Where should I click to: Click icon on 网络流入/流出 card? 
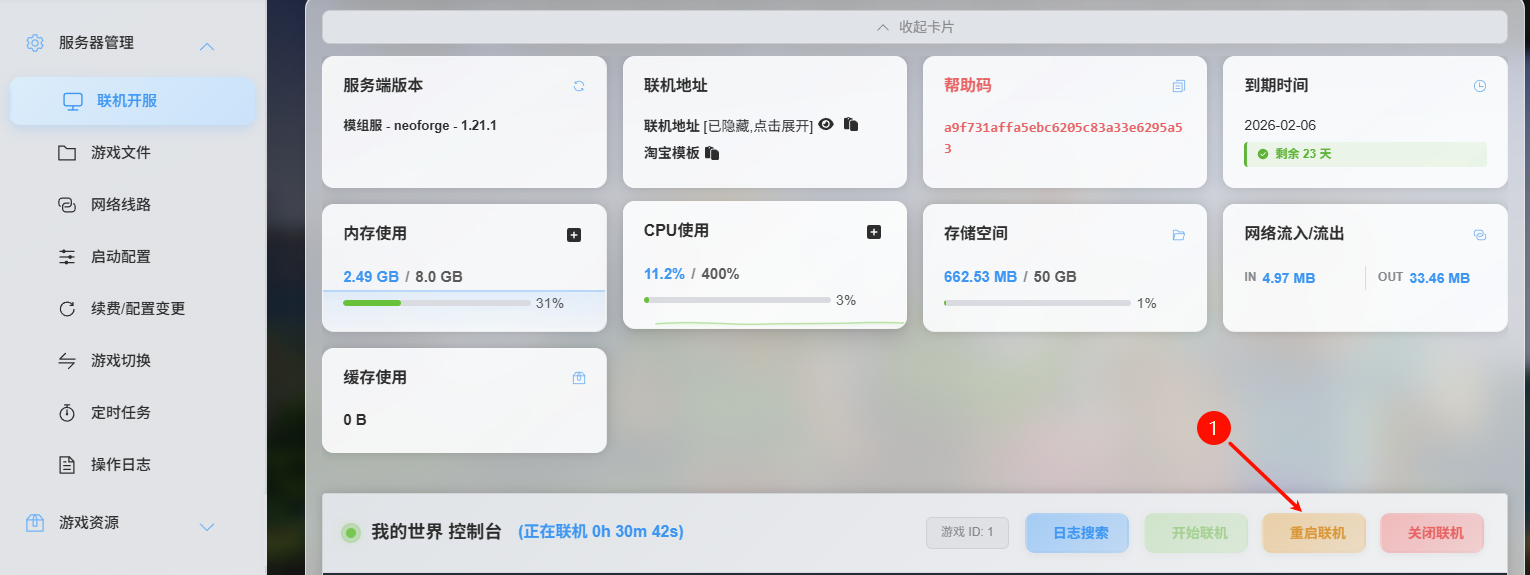coord(1480,235)
